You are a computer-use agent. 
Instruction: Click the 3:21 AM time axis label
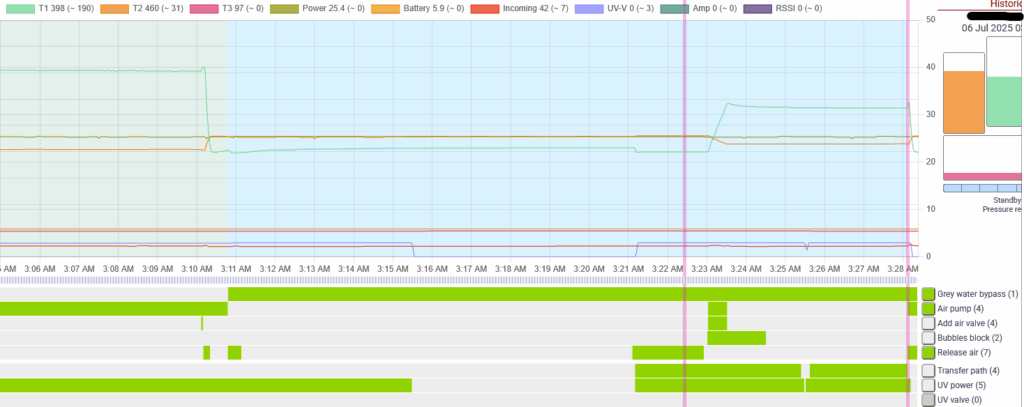click(629, 269)
